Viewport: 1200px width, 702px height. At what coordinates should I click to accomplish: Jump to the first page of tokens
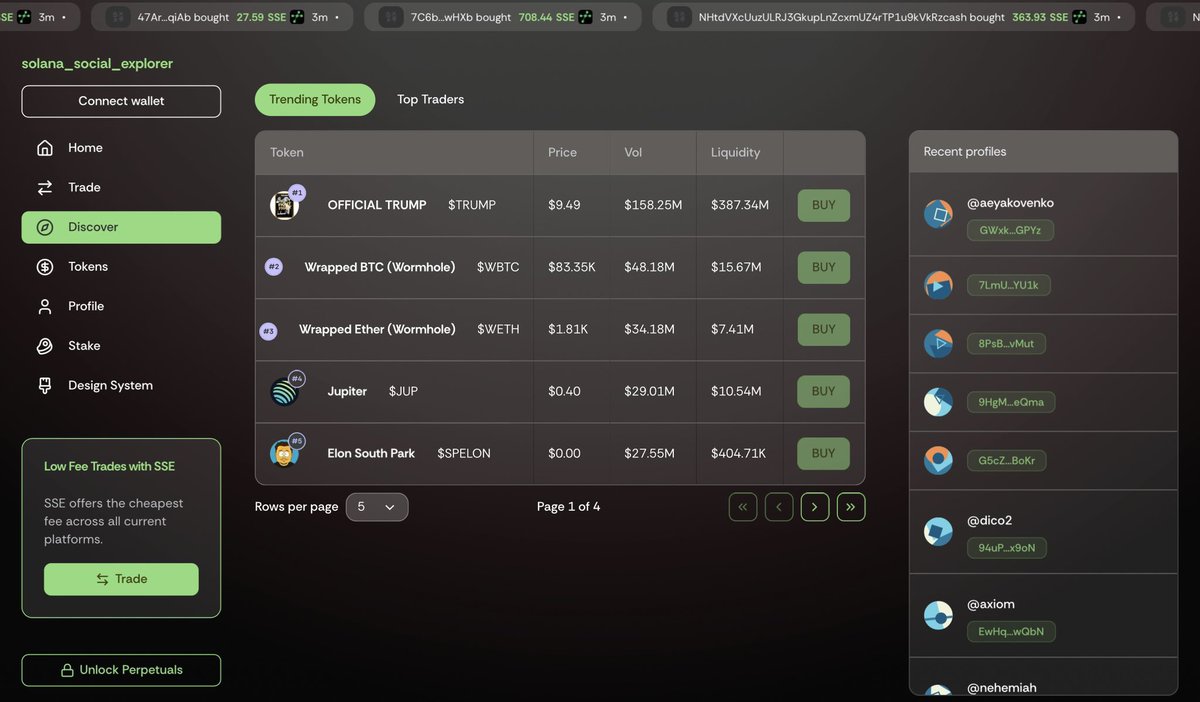pos(742,507)
